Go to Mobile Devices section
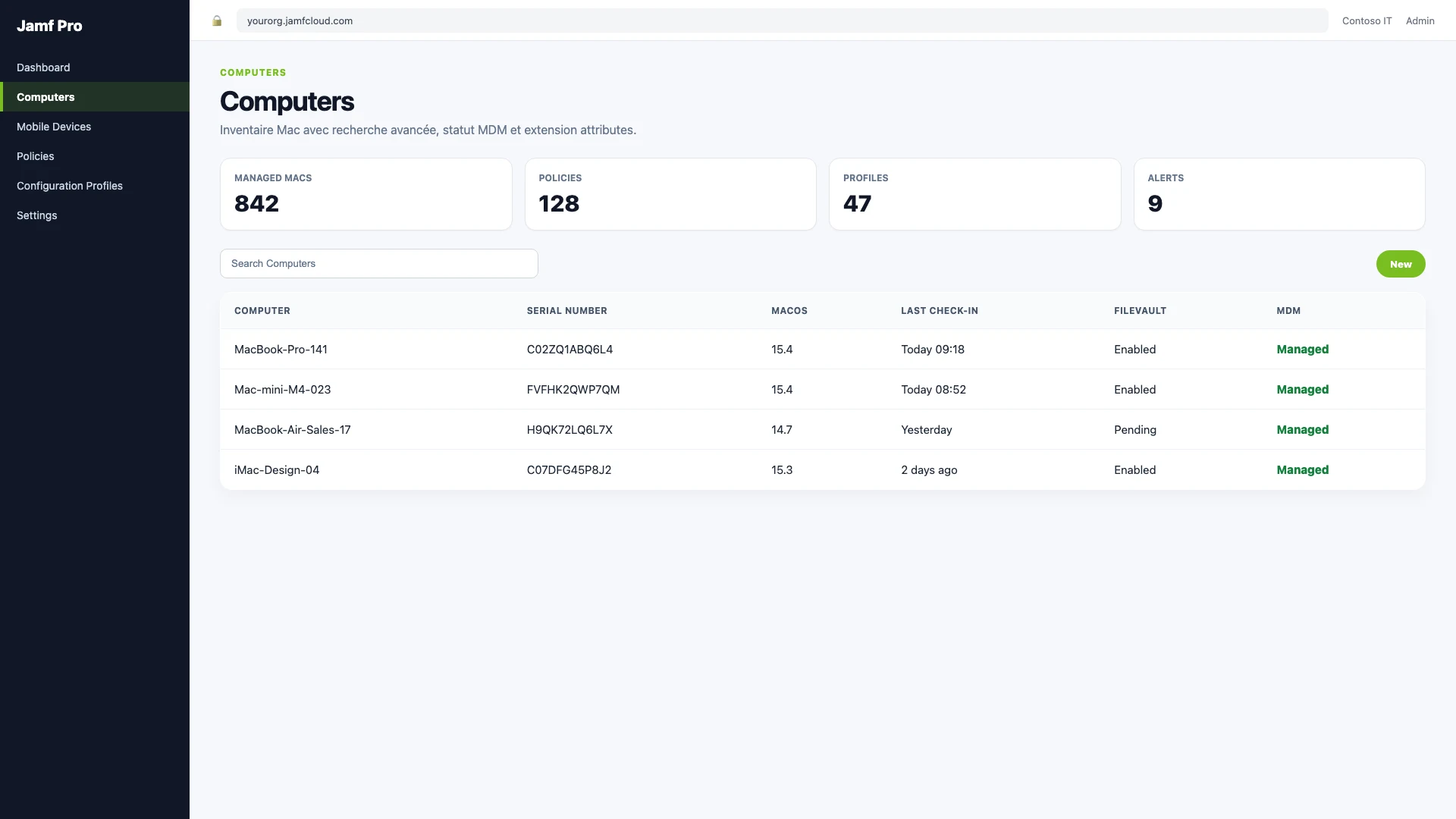 95,127
